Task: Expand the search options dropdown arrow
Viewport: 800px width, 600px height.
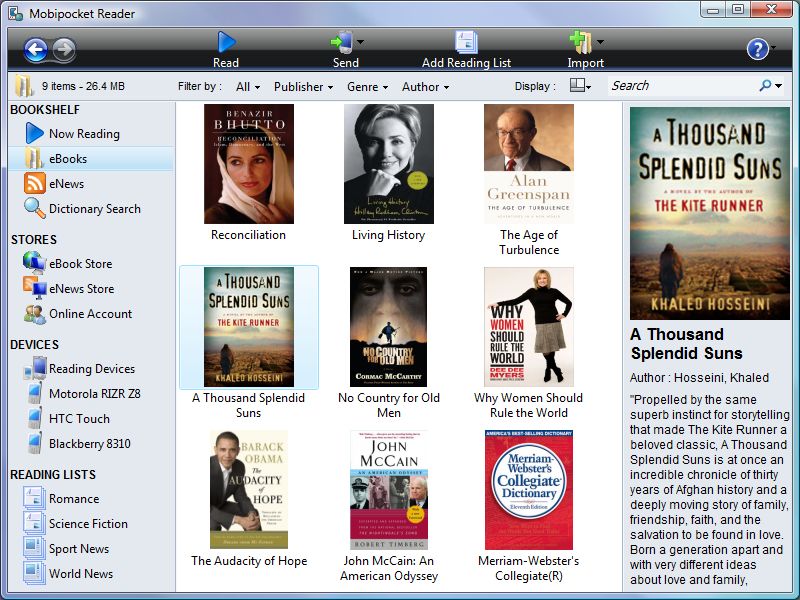Action: tap(778, 86)
